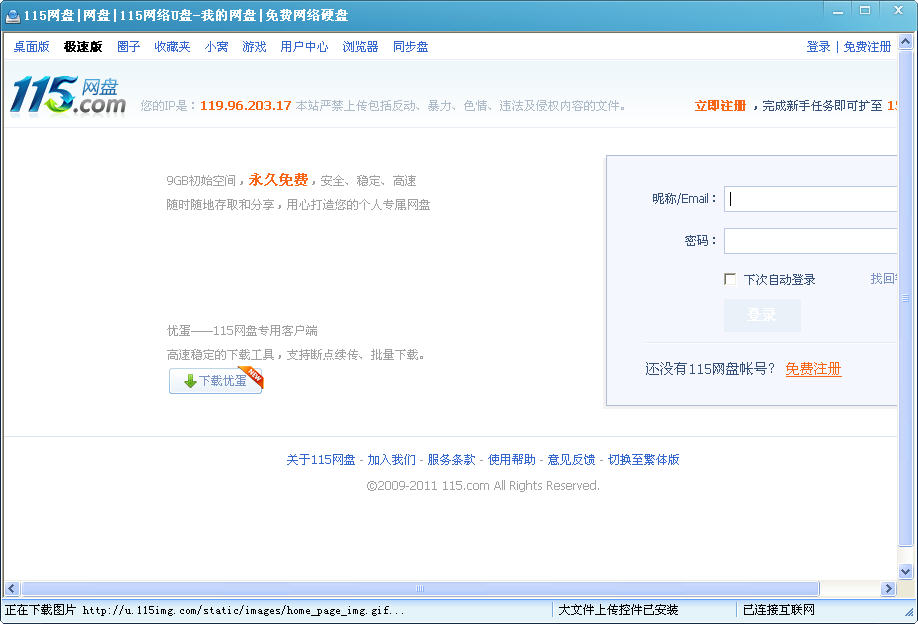Click the vertical scrollbar thumb
918x624 pixels.
pos(906,297)
